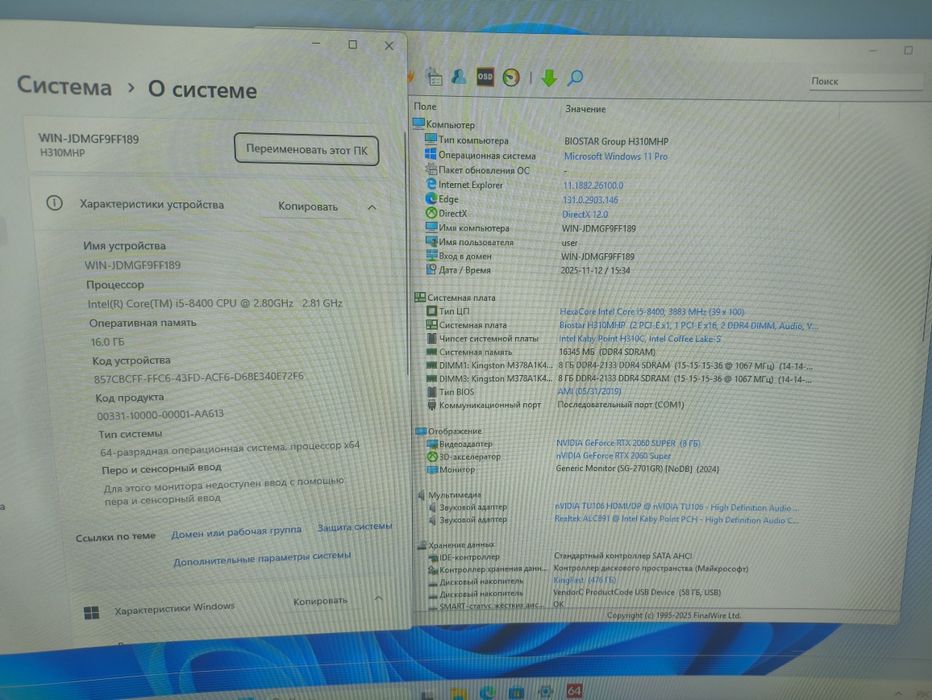The image size is (932, 700).
Task: Open the KingFast (476 ГБ) drive link
Action: [x=584, y=580]
